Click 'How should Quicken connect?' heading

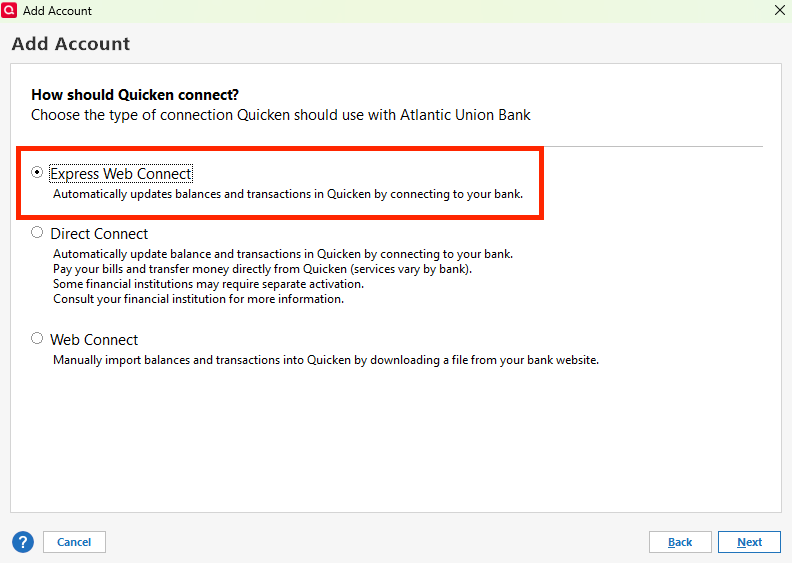[x=135, y=95]
